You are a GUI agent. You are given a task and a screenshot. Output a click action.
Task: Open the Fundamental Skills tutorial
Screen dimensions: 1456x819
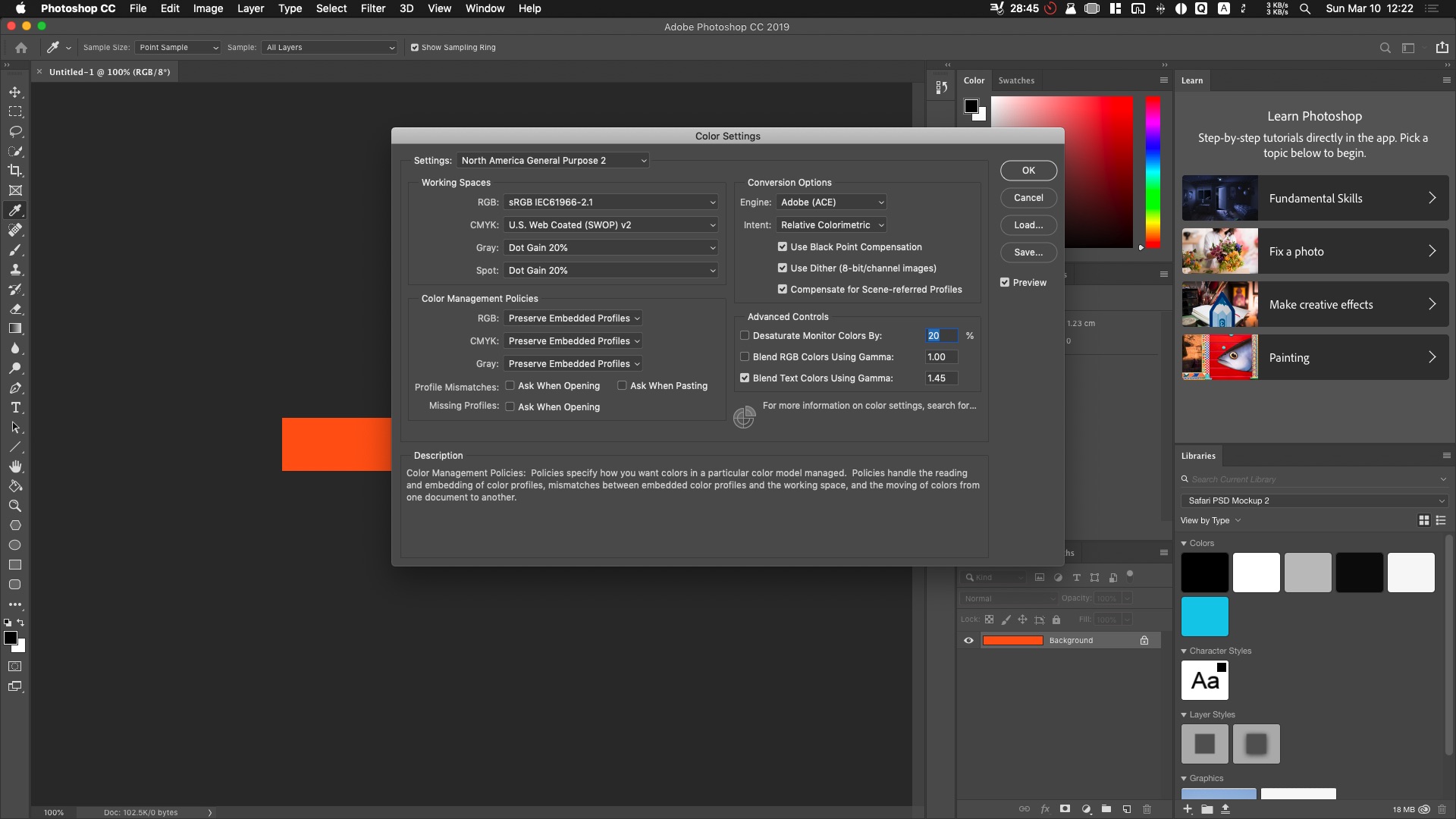click(1315, 198)
